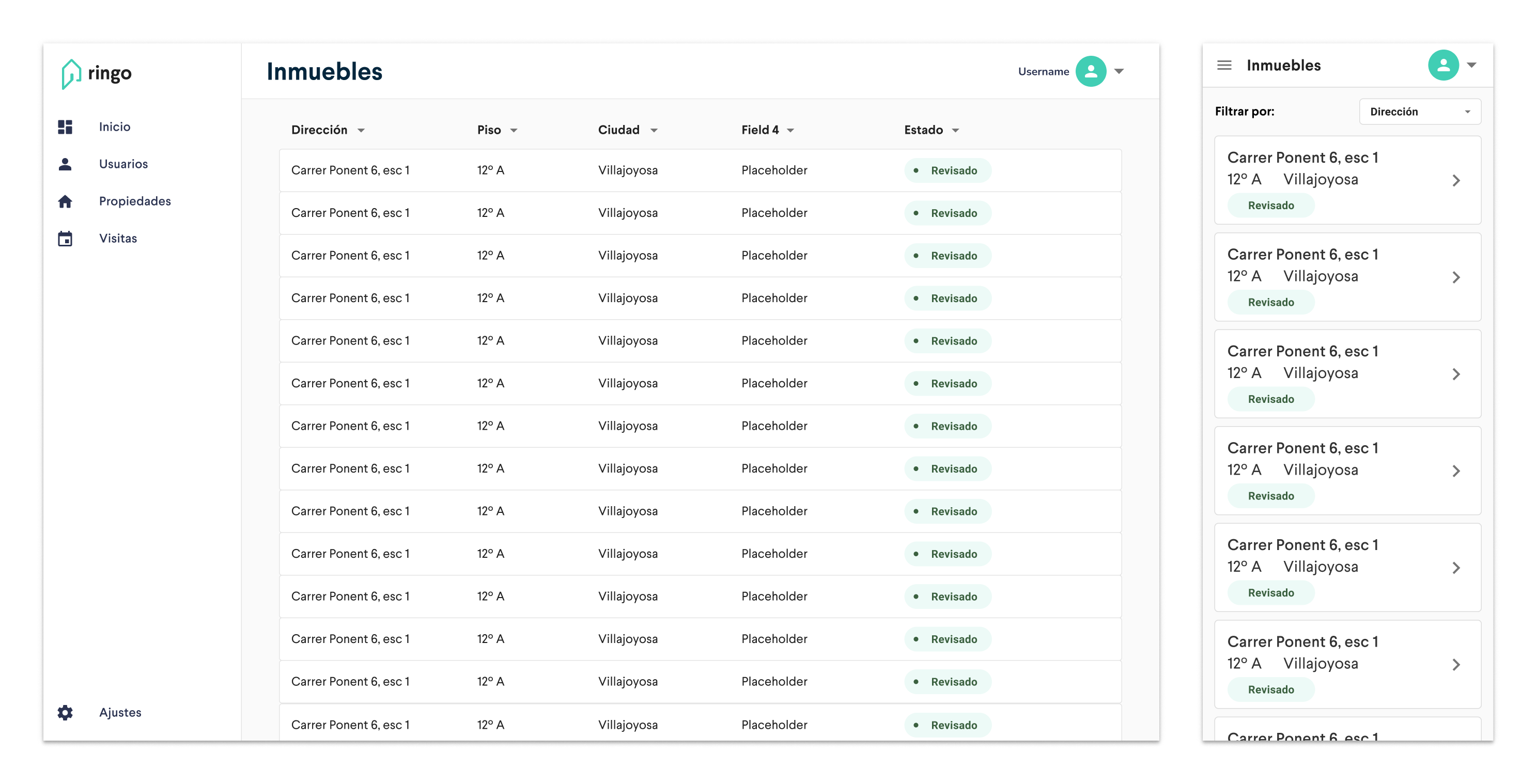
Task: Open second mobile card chevron arrow
Action: [x=1456, y=277]
